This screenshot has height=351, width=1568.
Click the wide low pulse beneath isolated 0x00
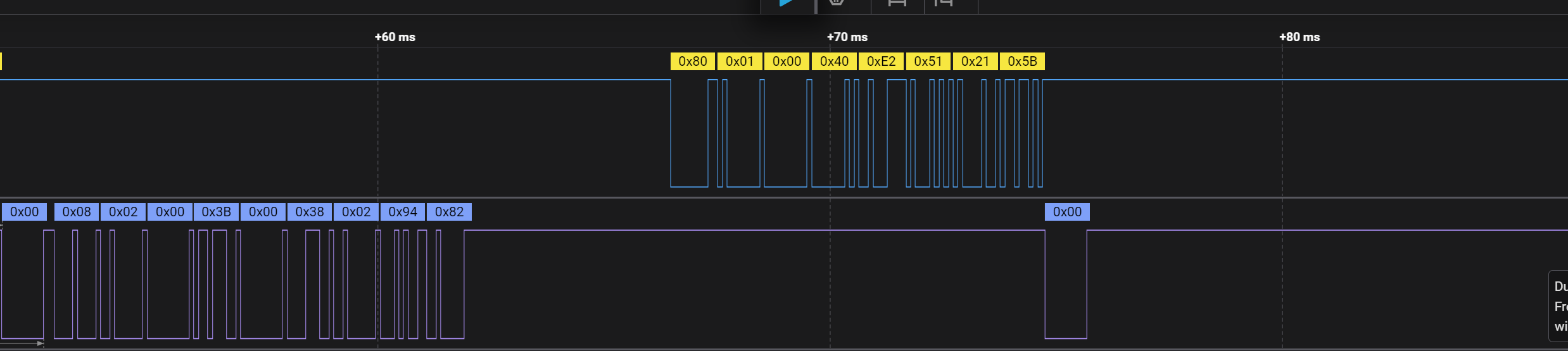tap(1066, 285)
